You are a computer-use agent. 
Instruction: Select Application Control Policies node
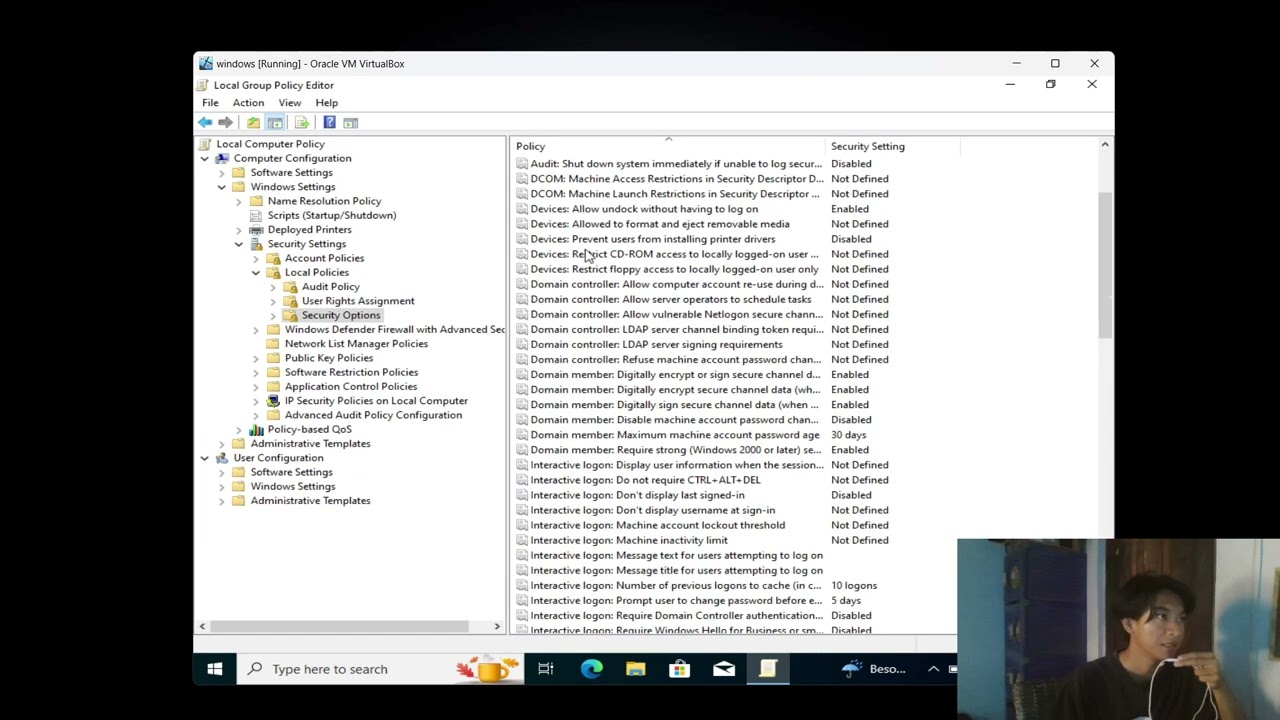click(351, 386)
